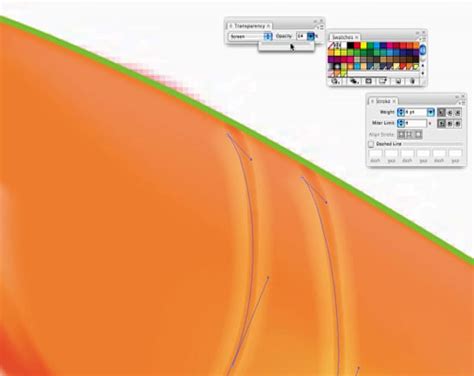The height and width of the screenshot is (376, 474).
Task: Open the stroke Weight dropdown arrow
Action: pos(431,112)
